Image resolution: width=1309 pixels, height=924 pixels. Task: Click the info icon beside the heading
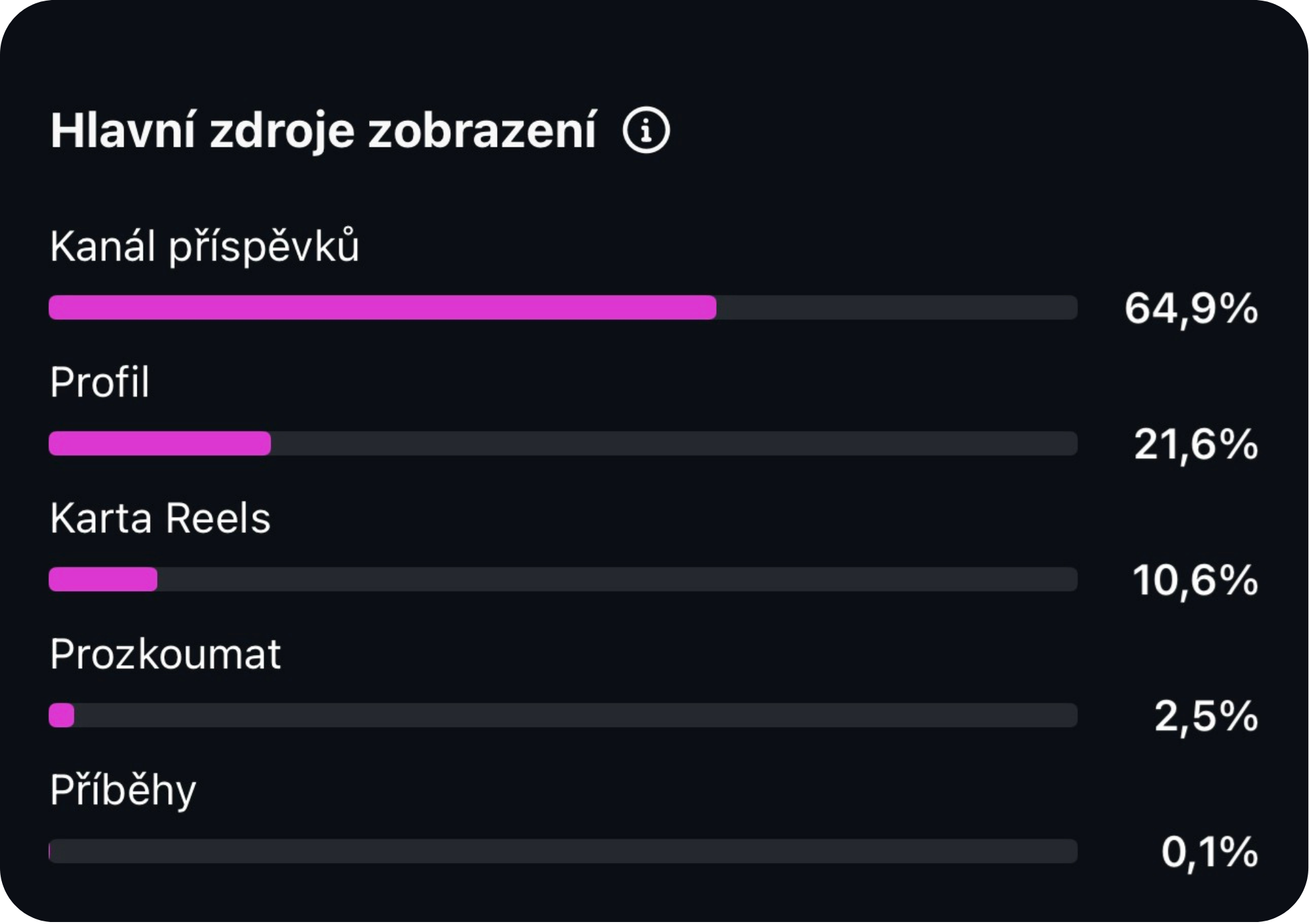pyautogui.click(x=646, y=130)
